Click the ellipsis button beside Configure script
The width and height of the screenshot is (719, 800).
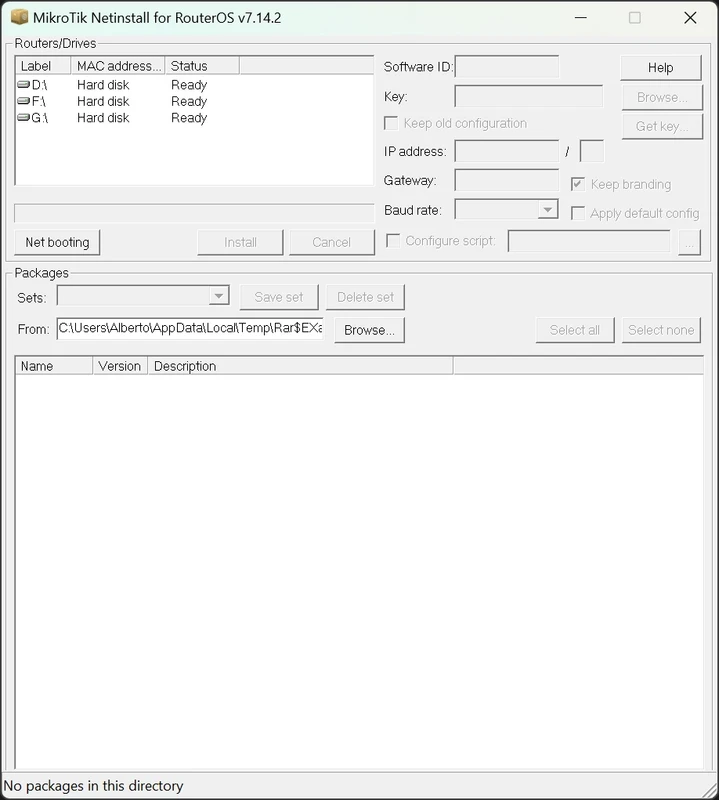tap(689, 241)
